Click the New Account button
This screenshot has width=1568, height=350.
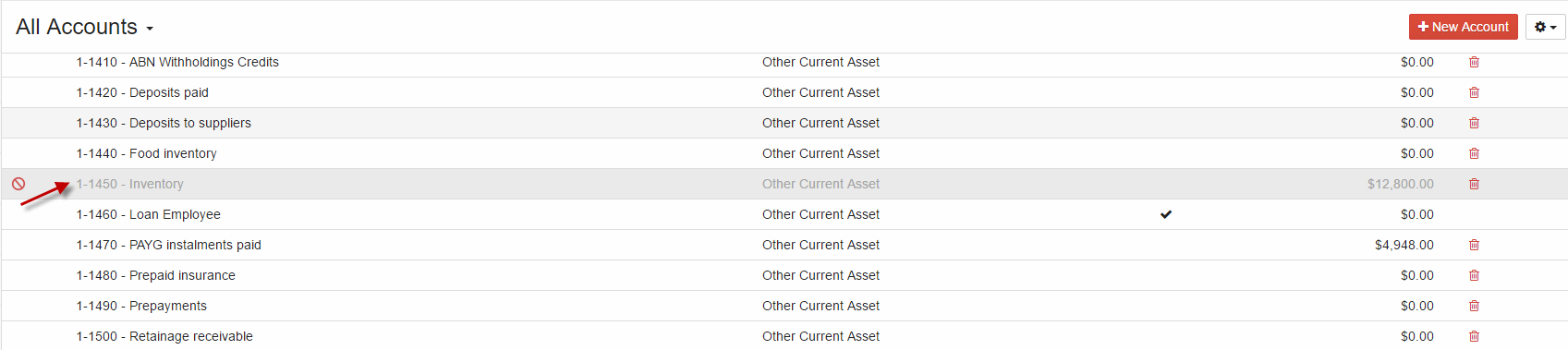click(1464, 27)
